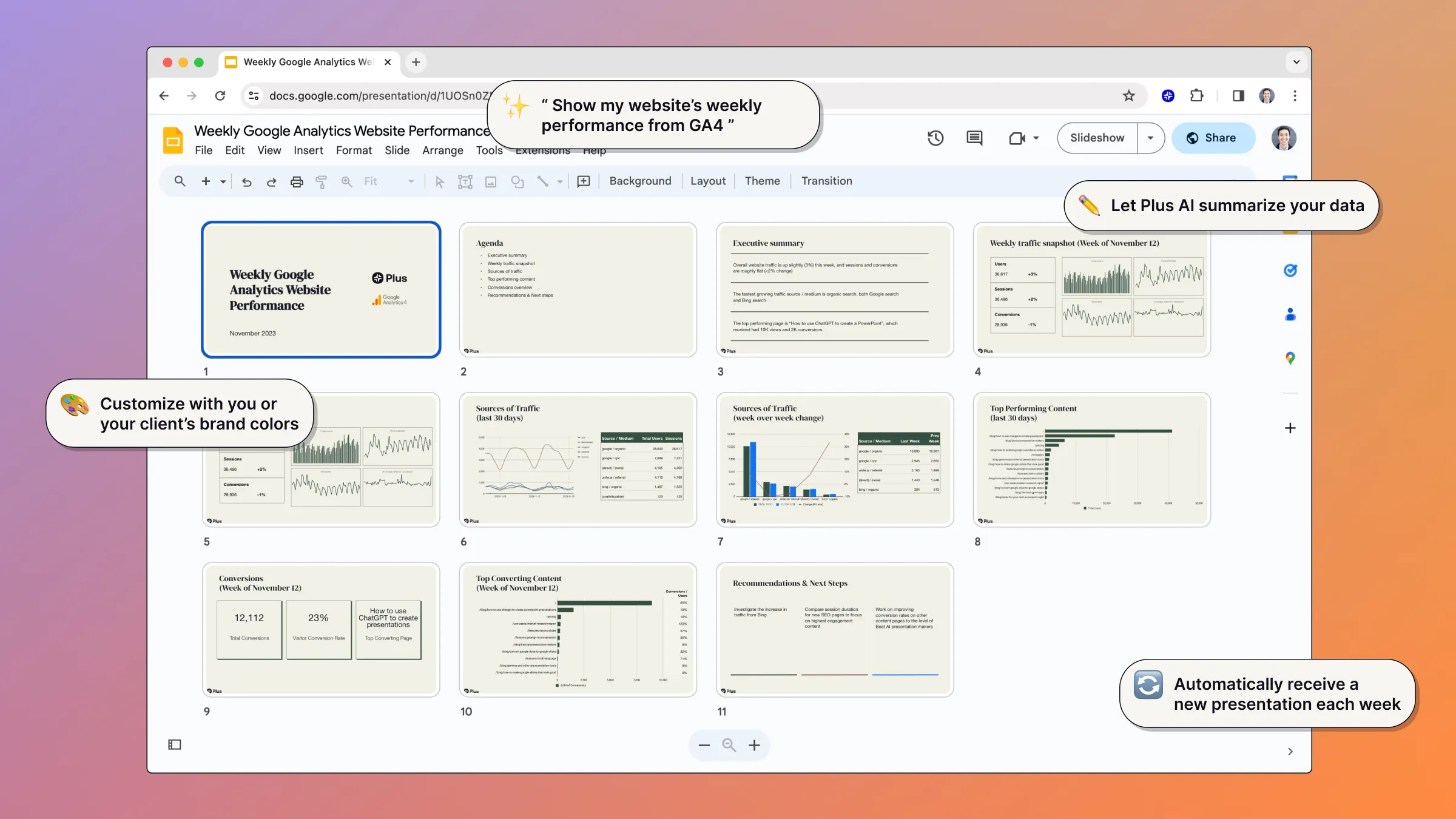Viewport: 1456px width, 819px height.
Task: Open the Chrome three-dot menu
Action: click(x=1295, y=96)
